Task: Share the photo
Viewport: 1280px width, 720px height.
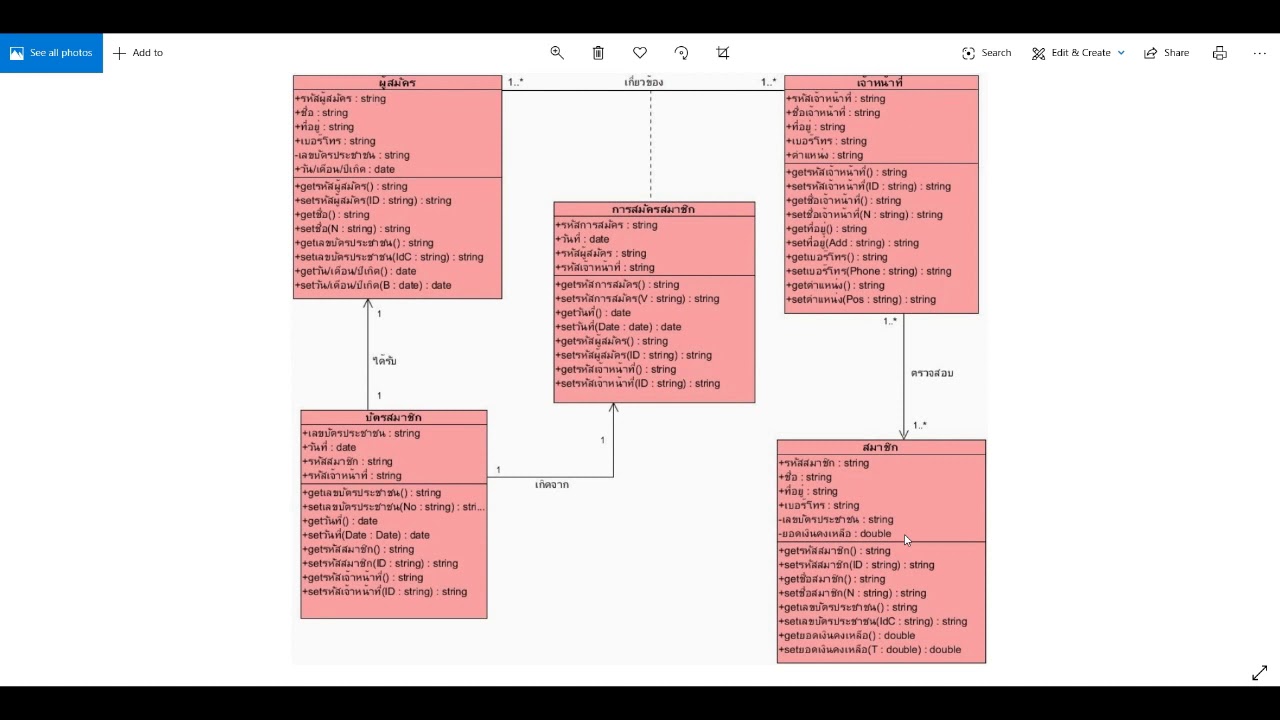Action: (x=1167, y=53)
